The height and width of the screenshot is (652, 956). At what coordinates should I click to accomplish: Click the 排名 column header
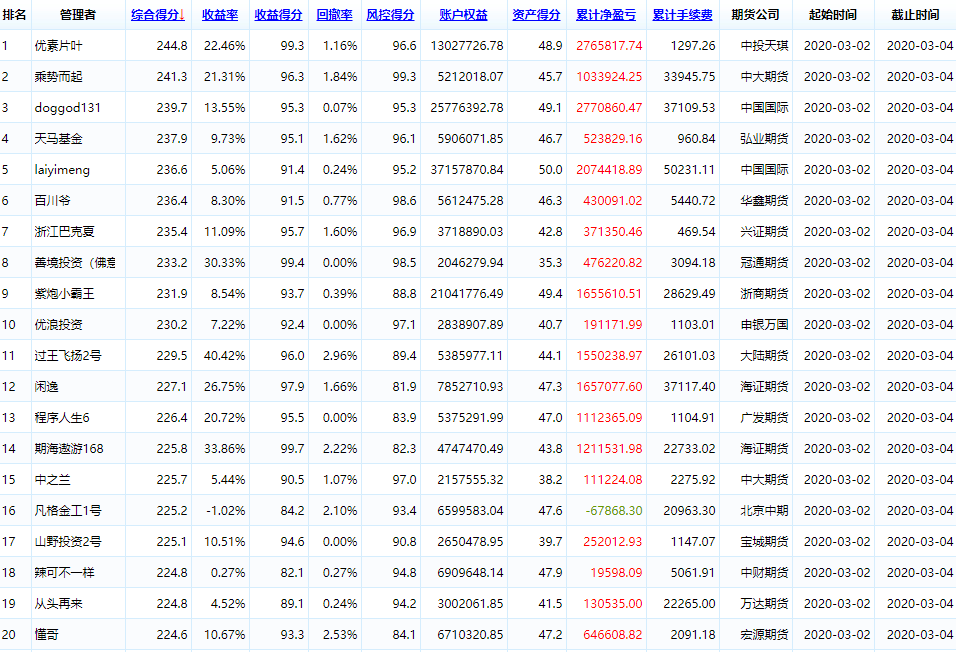pos(14,15)
